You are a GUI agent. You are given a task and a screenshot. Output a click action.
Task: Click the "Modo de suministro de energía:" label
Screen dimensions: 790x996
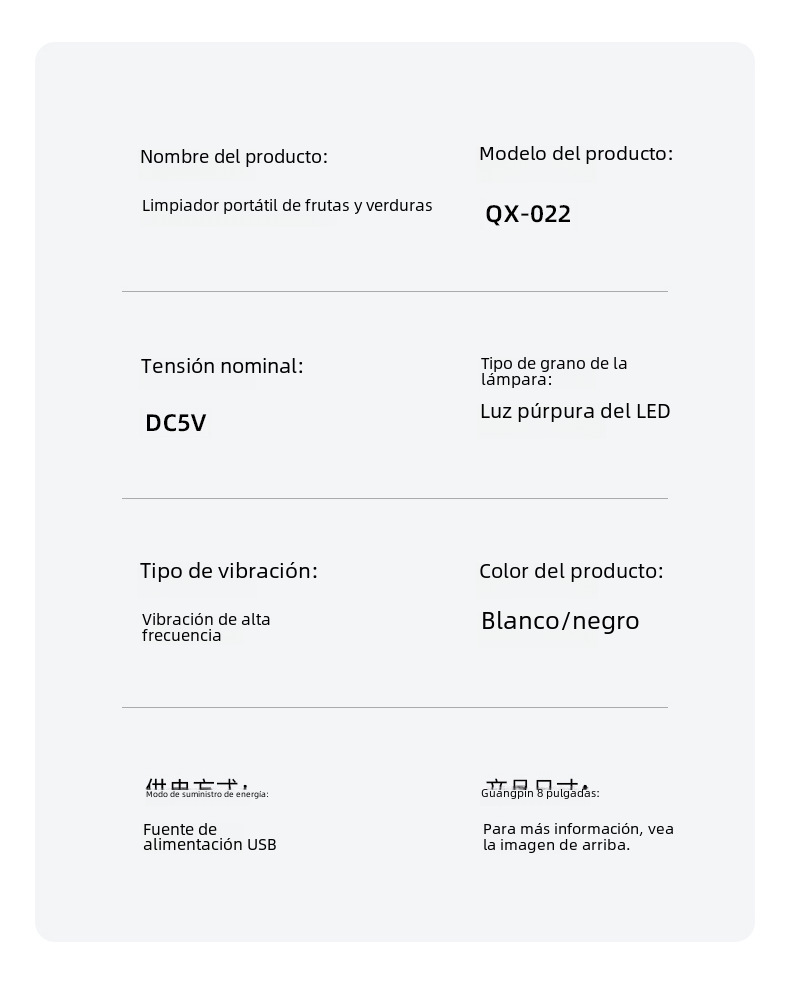[x=207, y=795]
